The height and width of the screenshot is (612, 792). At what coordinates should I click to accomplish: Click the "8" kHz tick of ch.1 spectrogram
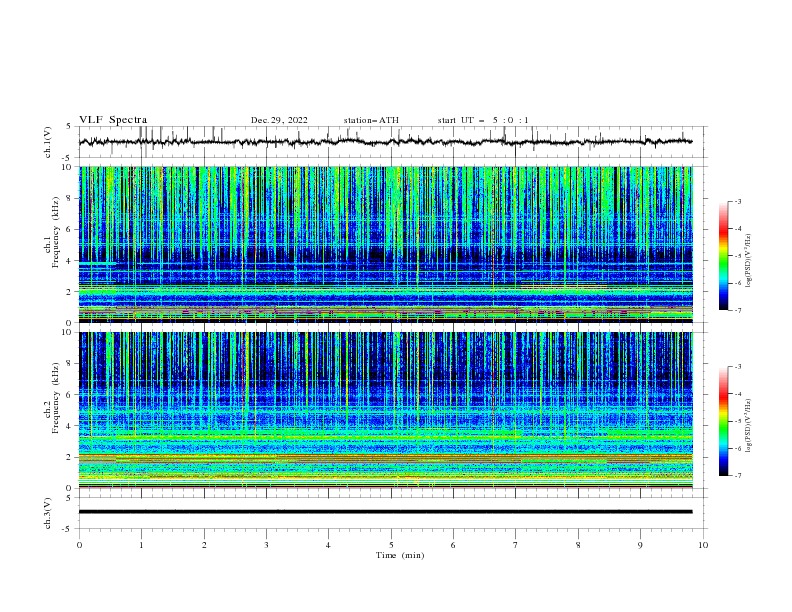click(x=69, y=198)
